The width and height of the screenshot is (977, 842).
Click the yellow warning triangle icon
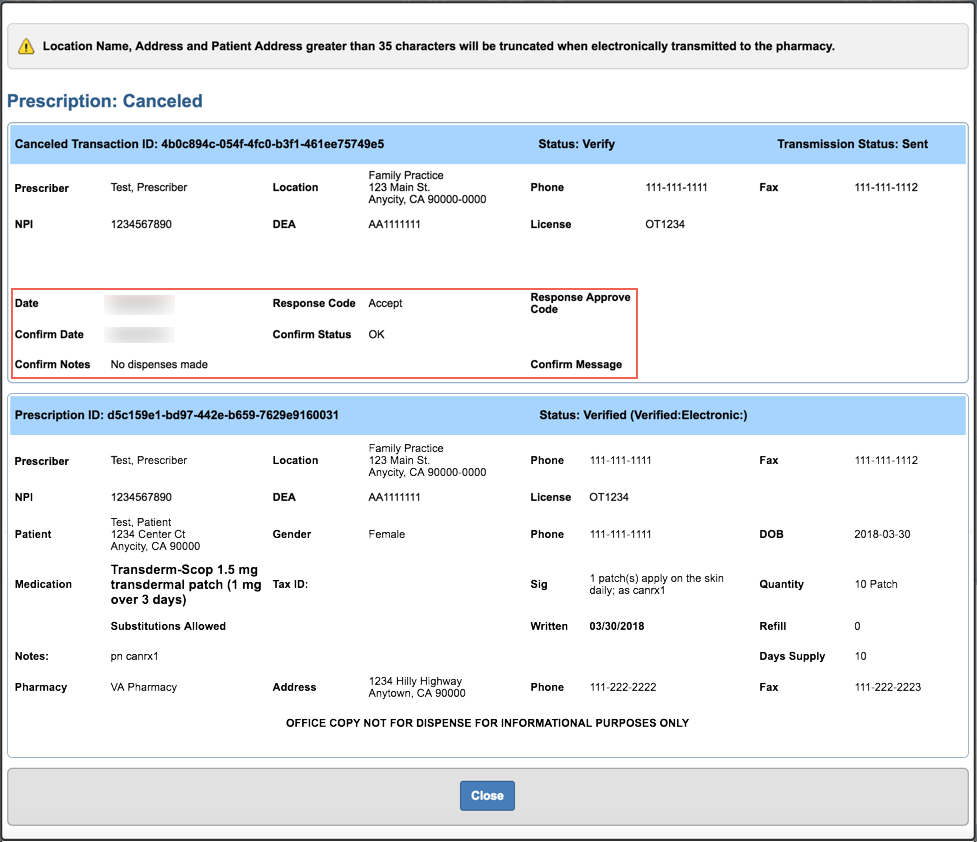pyautogui.click(x=25, y=46)
